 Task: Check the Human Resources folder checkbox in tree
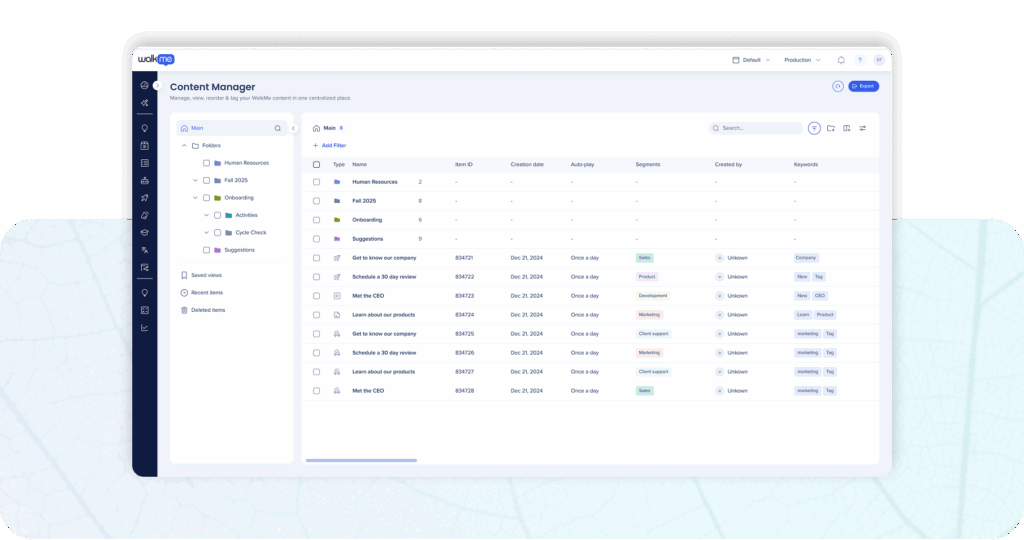tap(206, 163)
